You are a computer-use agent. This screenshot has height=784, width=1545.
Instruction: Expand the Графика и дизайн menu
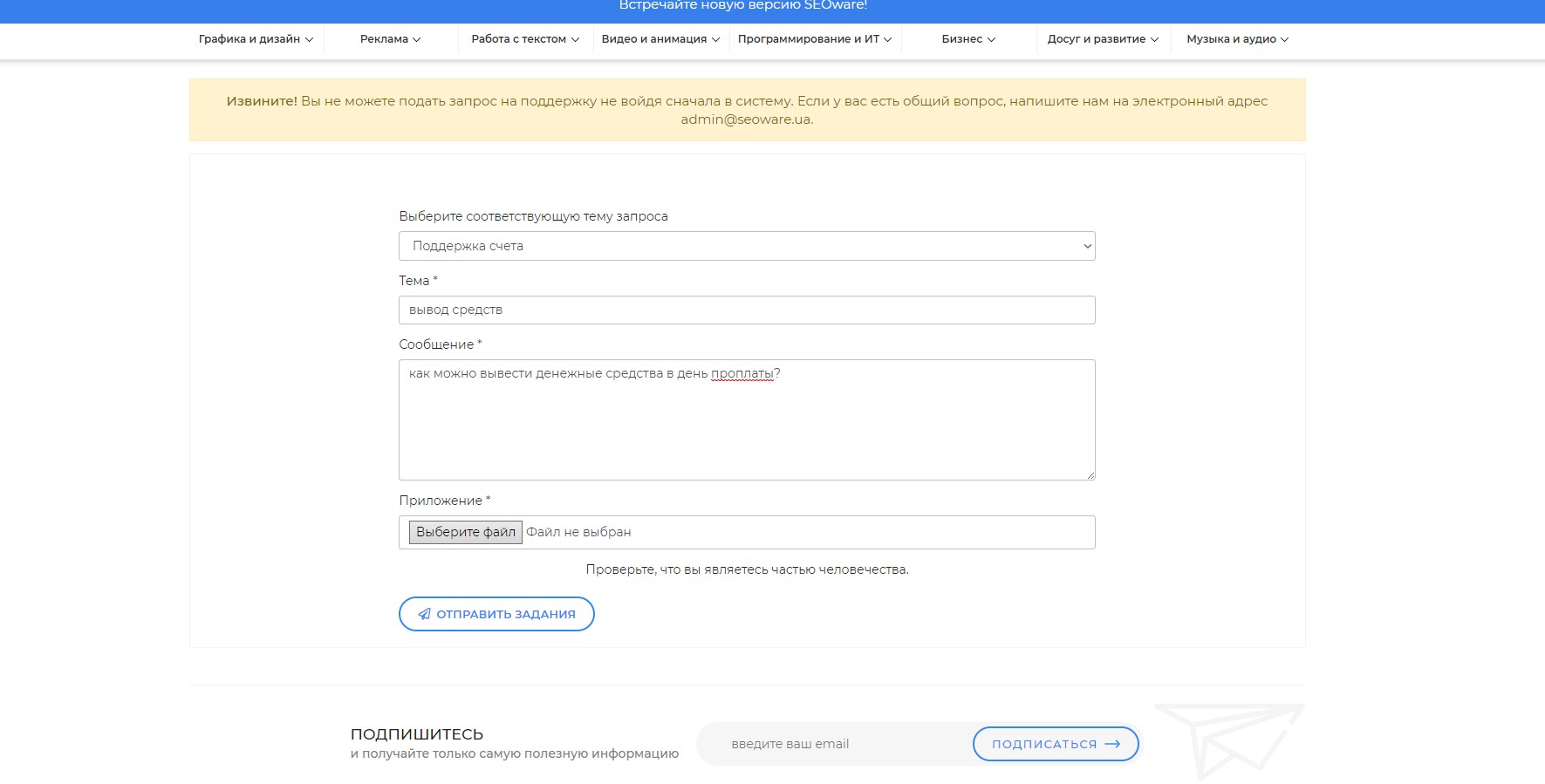coord(256,39)
